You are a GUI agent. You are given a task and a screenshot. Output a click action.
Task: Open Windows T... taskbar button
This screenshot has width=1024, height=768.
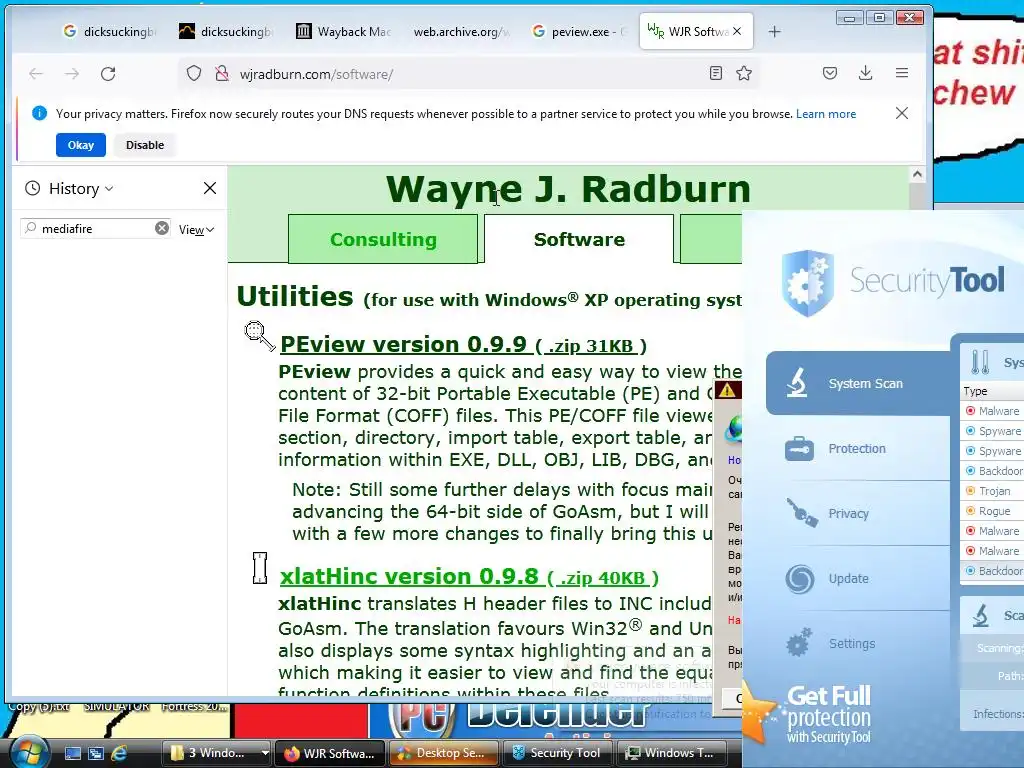(x=671, y=753)
